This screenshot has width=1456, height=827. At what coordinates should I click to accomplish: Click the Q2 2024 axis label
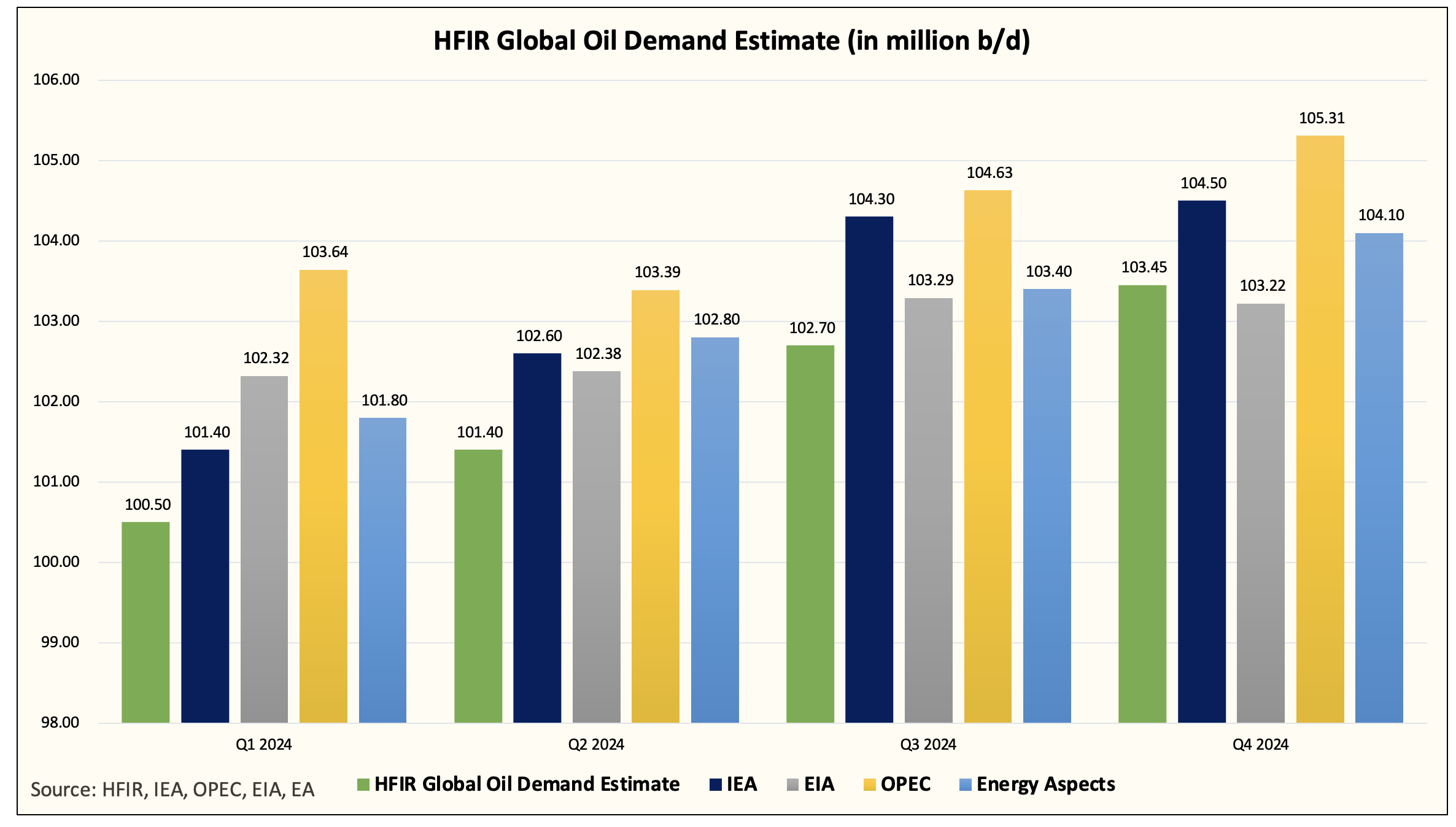click(x=596, y=745)
